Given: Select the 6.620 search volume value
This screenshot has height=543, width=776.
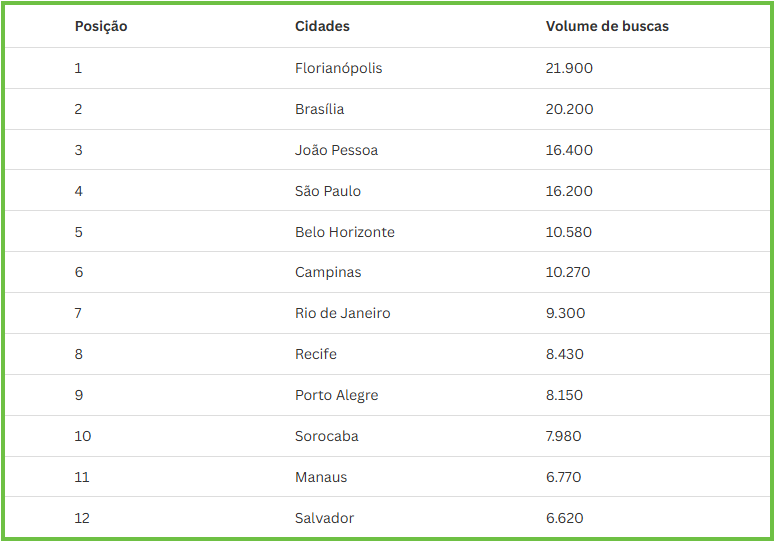Looking at the screenshot, I should 564,518.
